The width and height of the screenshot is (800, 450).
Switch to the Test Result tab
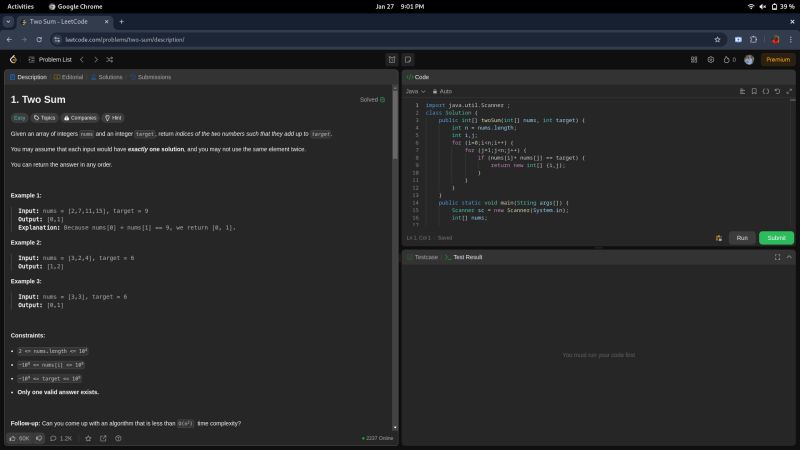coord(463,257)
